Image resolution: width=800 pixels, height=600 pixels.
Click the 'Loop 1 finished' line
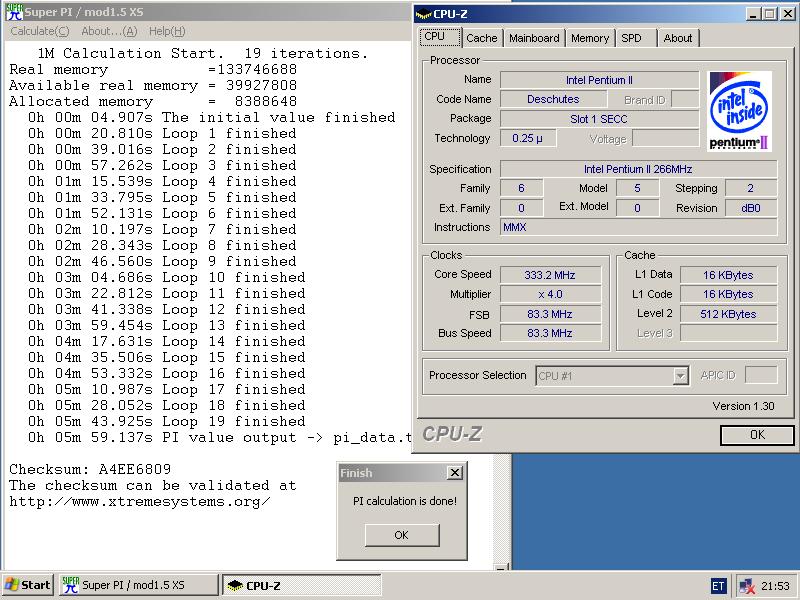[x=162, y=134]
